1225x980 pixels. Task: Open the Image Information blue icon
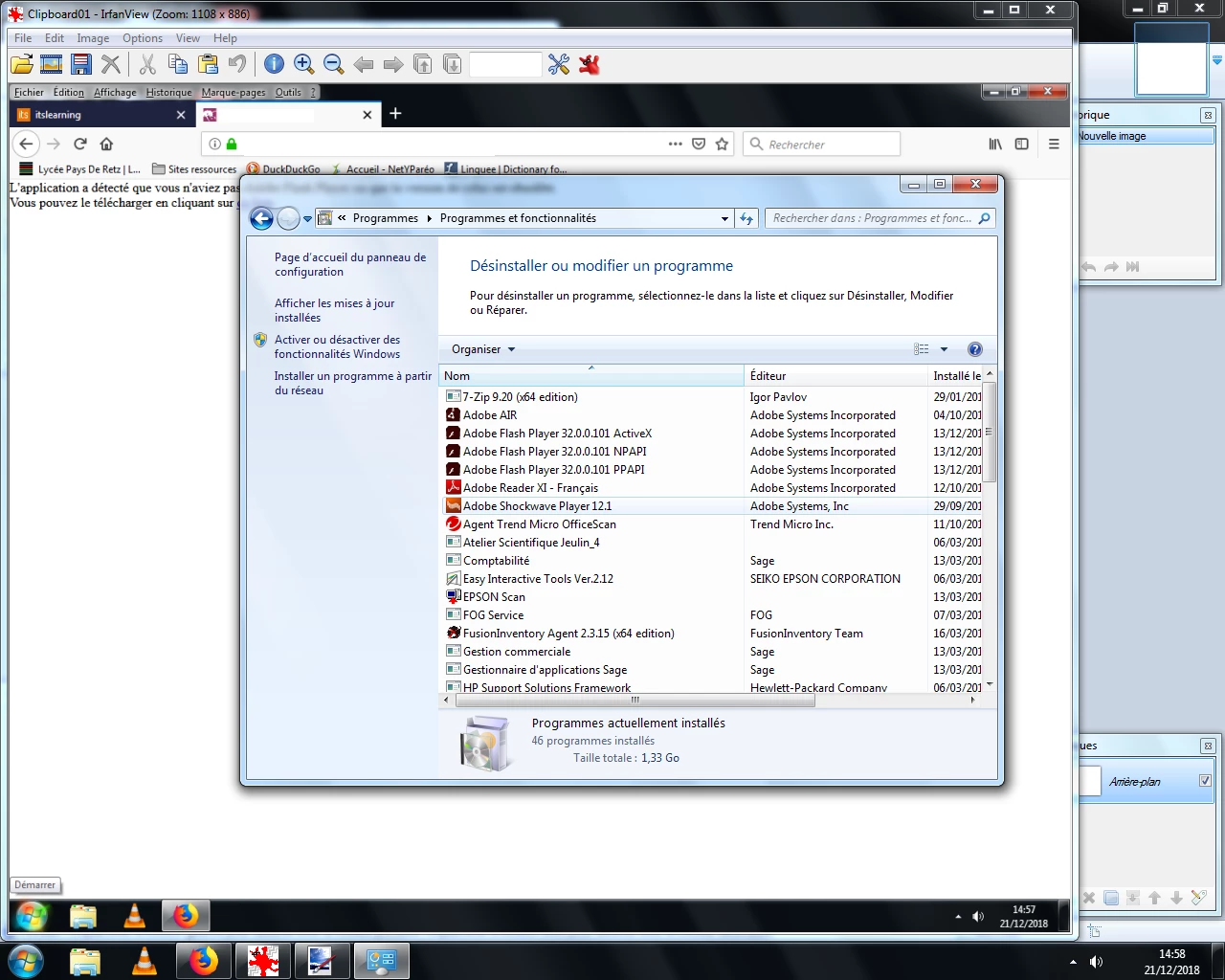(x=274, y=64)
